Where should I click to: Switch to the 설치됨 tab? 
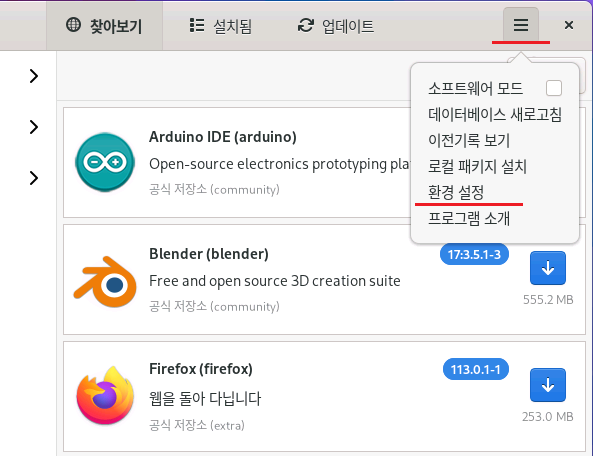tap(220, 26)
